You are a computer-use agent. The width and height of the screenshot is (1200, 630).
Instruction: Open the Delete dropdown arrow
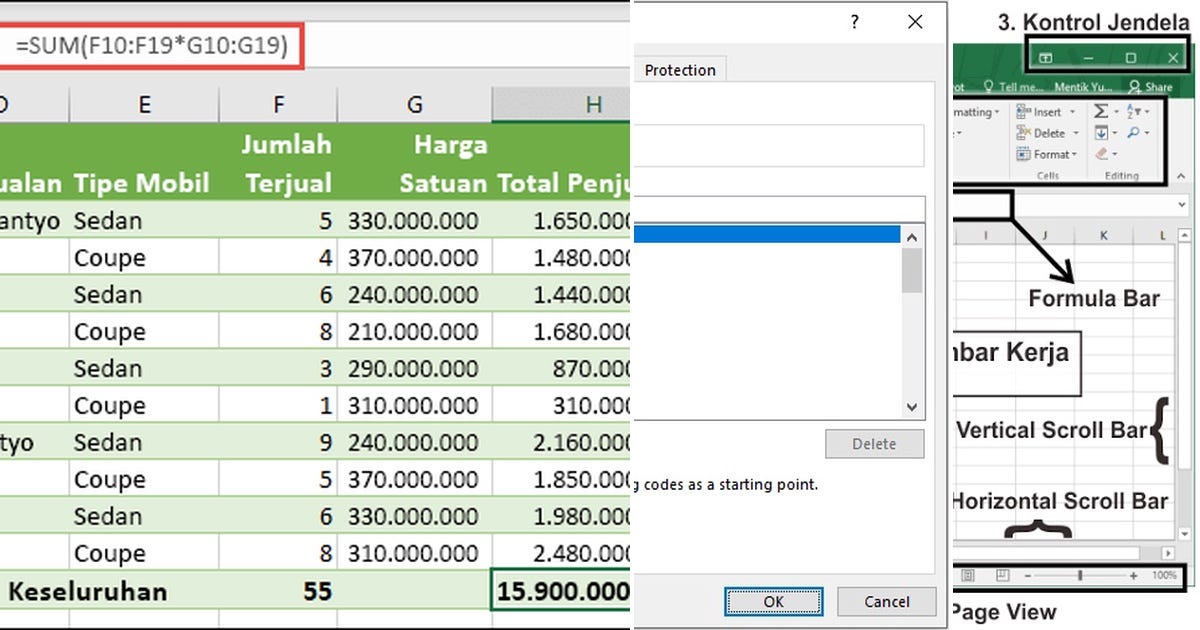(x=1076, y=133)
